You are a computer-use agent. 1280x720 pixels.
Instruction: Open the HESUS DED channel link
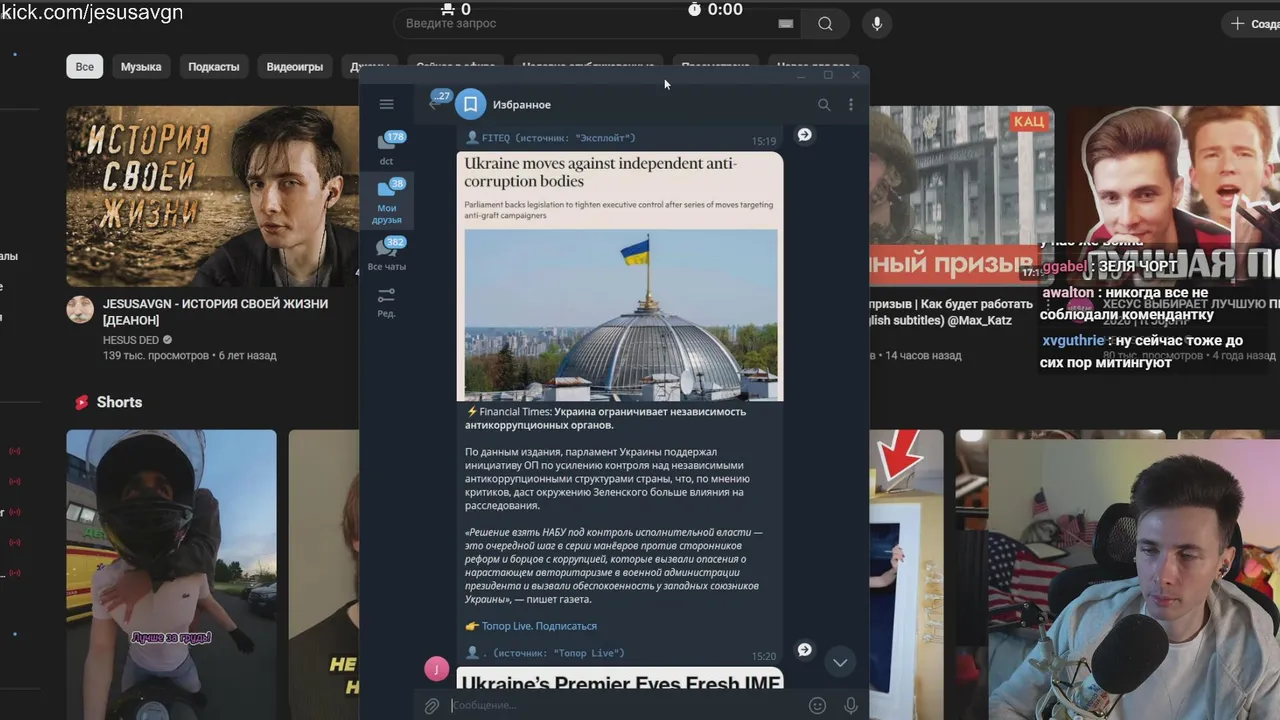click(x=130, y=340)
